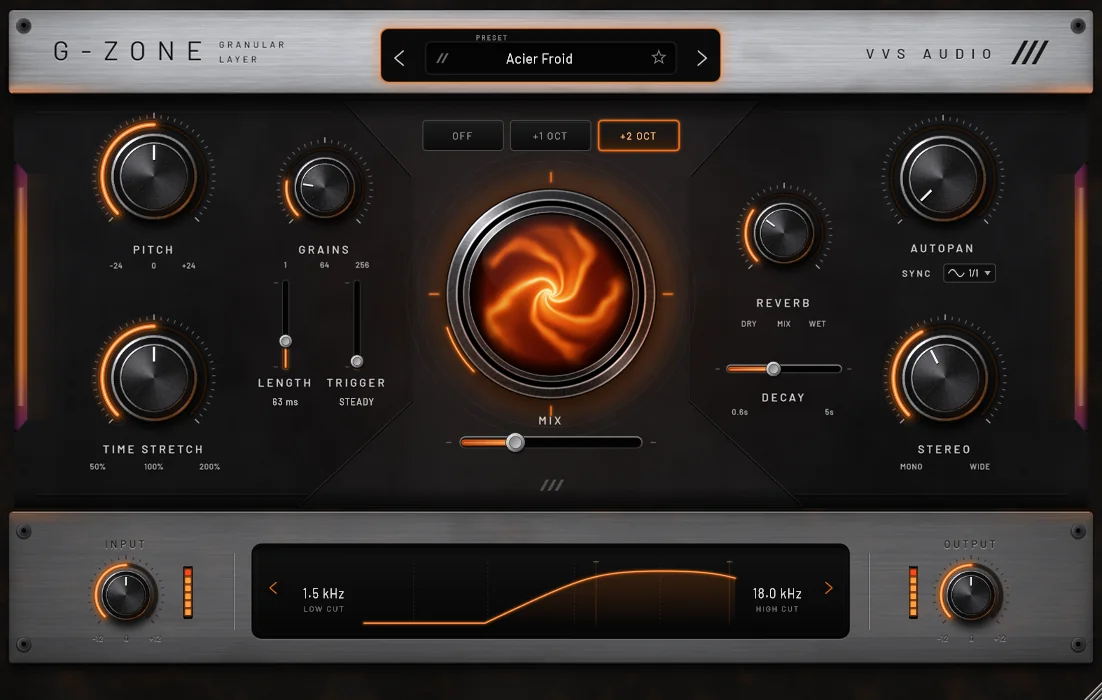This screenshot has height=700, width=1102.
Task: Click the right arrow in filter display
Action: pos(829,588)
